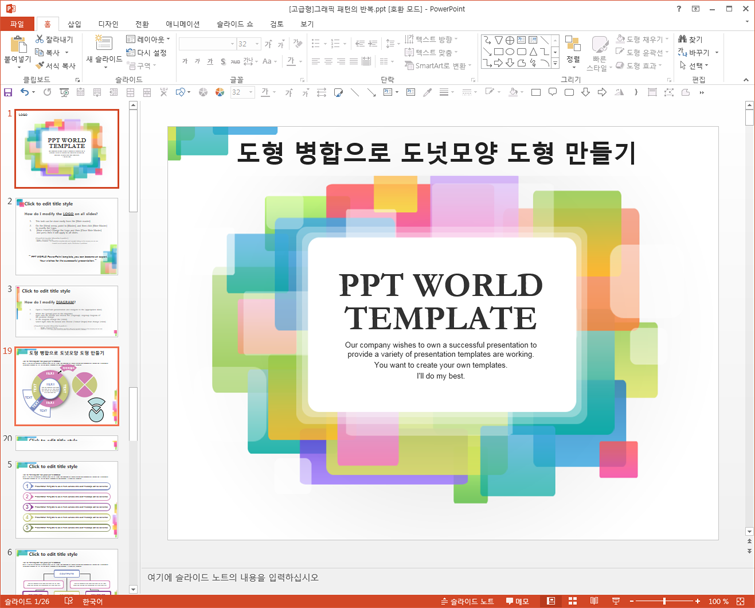Click the Paste (붙여넣기) clipboard icon
Image resolution: width=755 pixels, height=608 pixels.
coord(18,44)
